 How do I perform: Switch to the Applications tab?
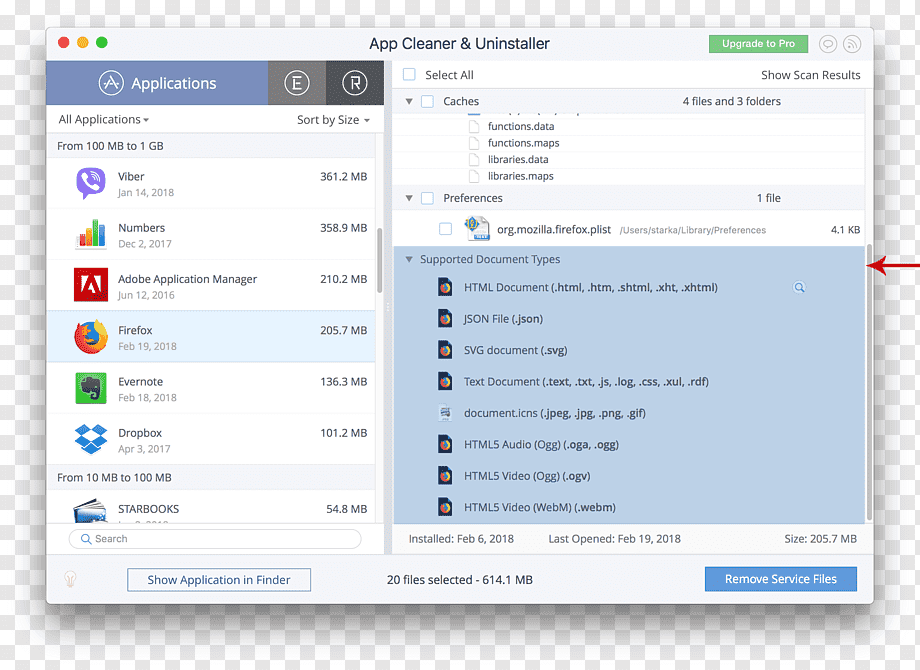tap(157, 83)
